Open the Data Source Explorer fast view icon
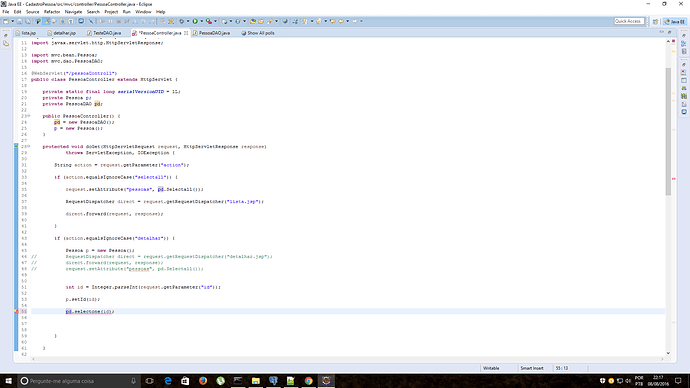Image resolution: width=690 pixels, height=388 pixels. pos(684,96)
